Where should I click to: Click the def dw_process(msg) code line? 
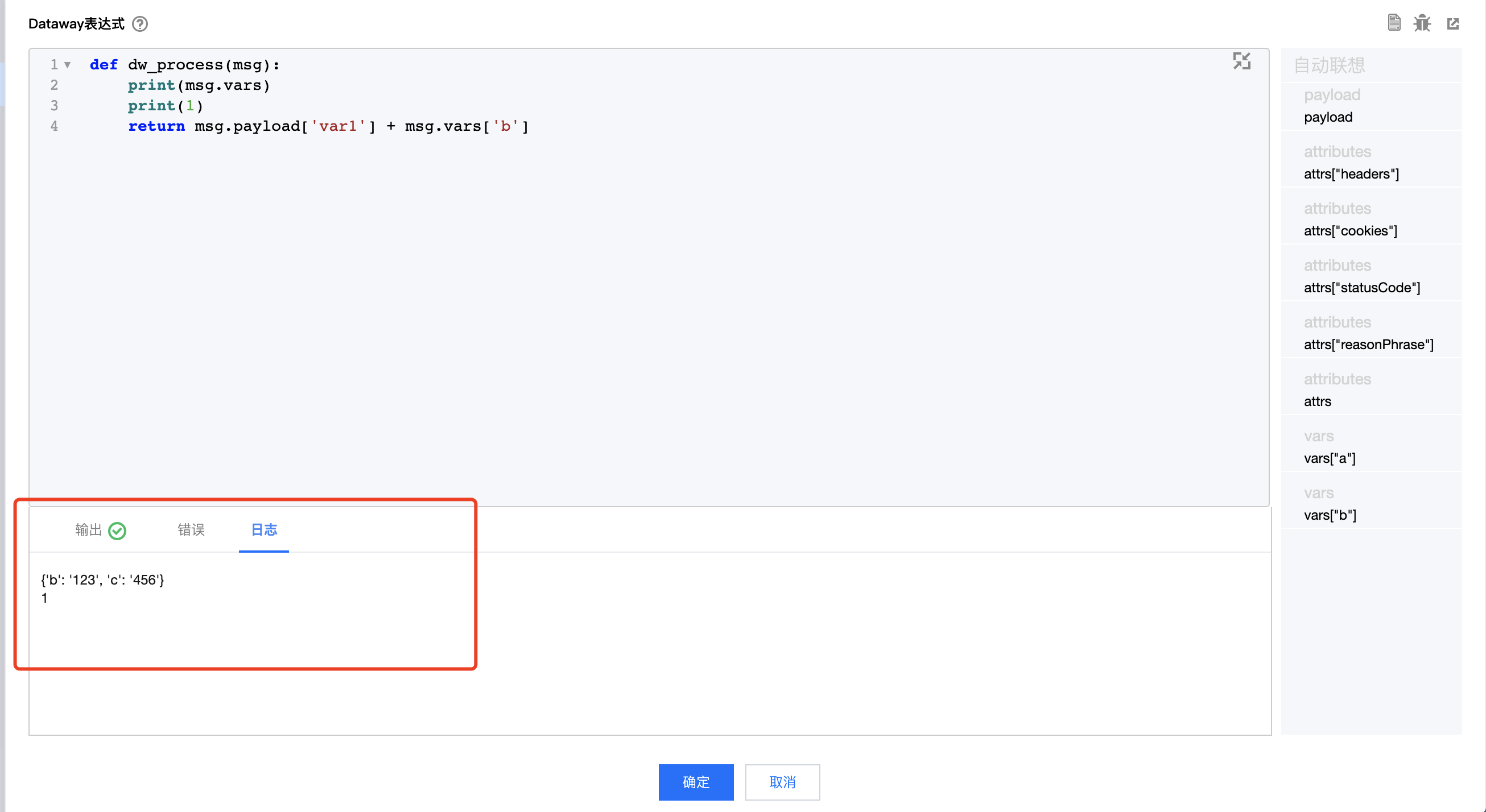pos(184,65)
